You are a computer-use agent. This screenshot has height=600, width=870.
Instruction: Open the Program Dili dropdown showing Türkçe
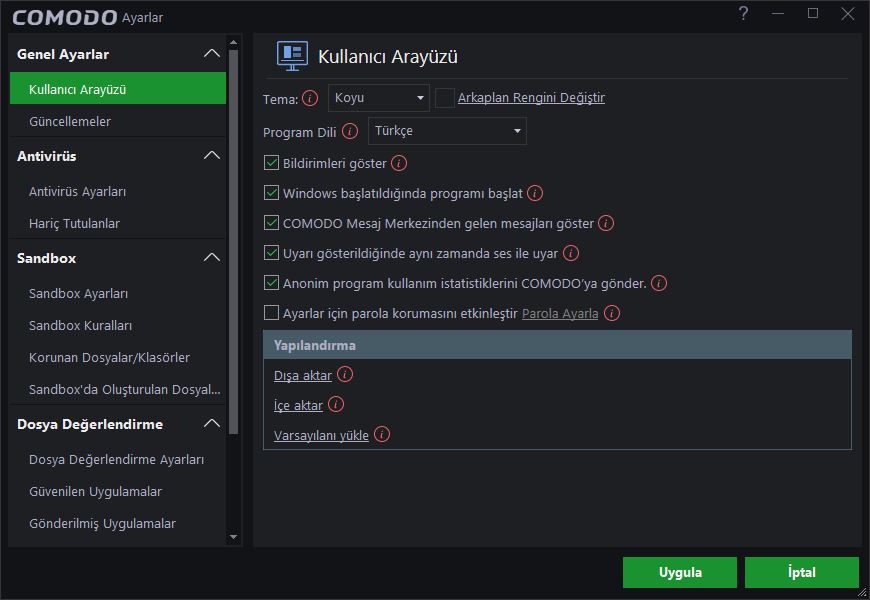click(447, 131)
